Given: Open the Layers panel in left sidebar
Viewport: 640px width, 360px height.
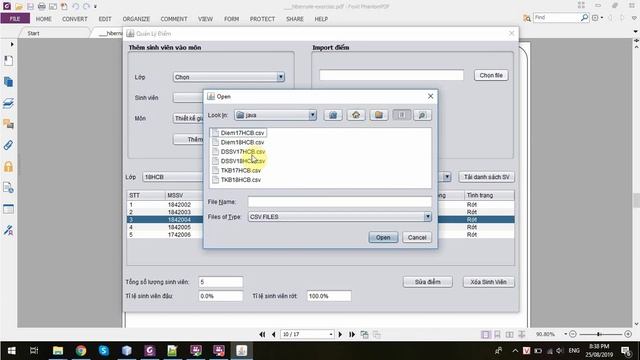Looking at the screenshot, I should (8, 103).
